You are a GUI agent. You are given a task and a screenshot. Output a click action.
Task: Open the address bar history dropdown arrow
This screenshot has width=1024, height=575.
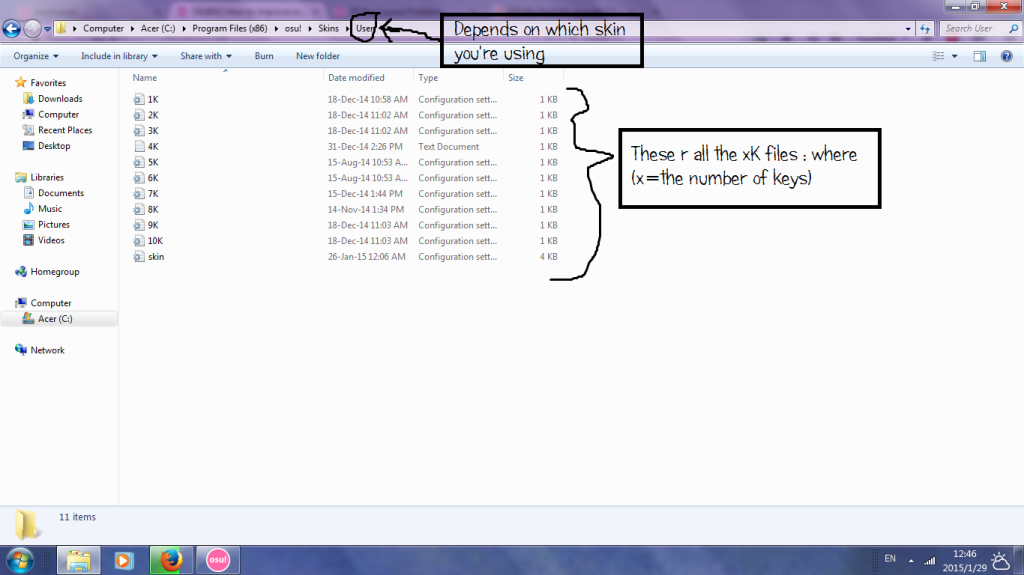click(x=908, y=29)
